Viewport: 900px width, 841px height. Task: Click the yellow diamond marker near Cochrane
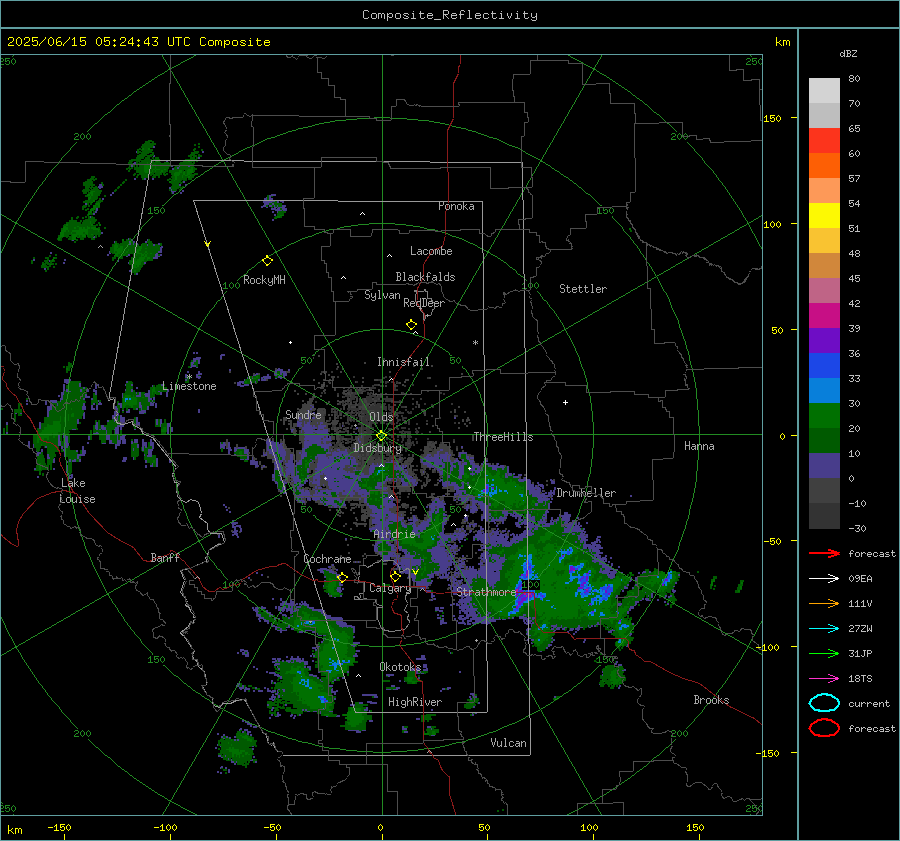[342, 577]
